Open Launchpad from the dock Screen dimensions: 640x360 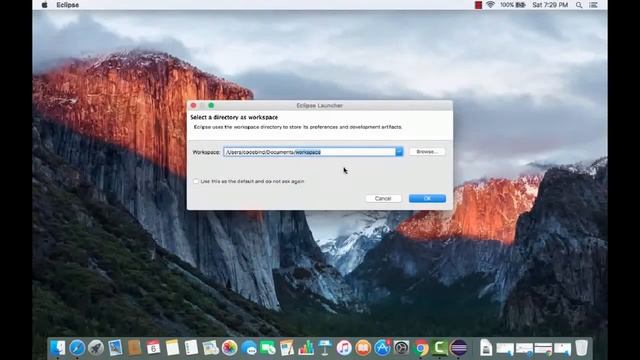[96, 348]
